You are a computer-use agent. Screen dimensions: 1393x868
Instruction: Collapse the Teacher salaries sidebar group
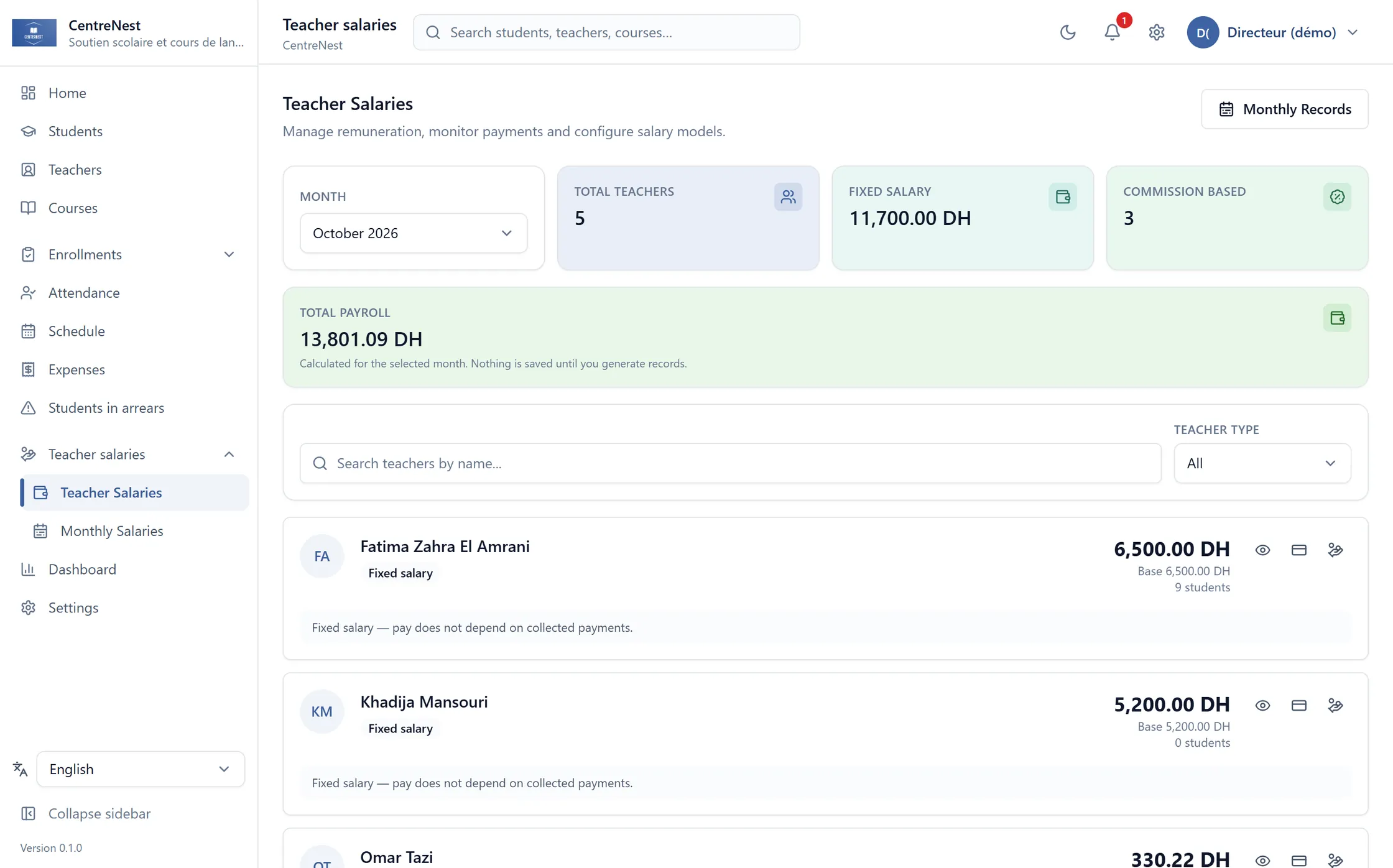click(129, 455)
